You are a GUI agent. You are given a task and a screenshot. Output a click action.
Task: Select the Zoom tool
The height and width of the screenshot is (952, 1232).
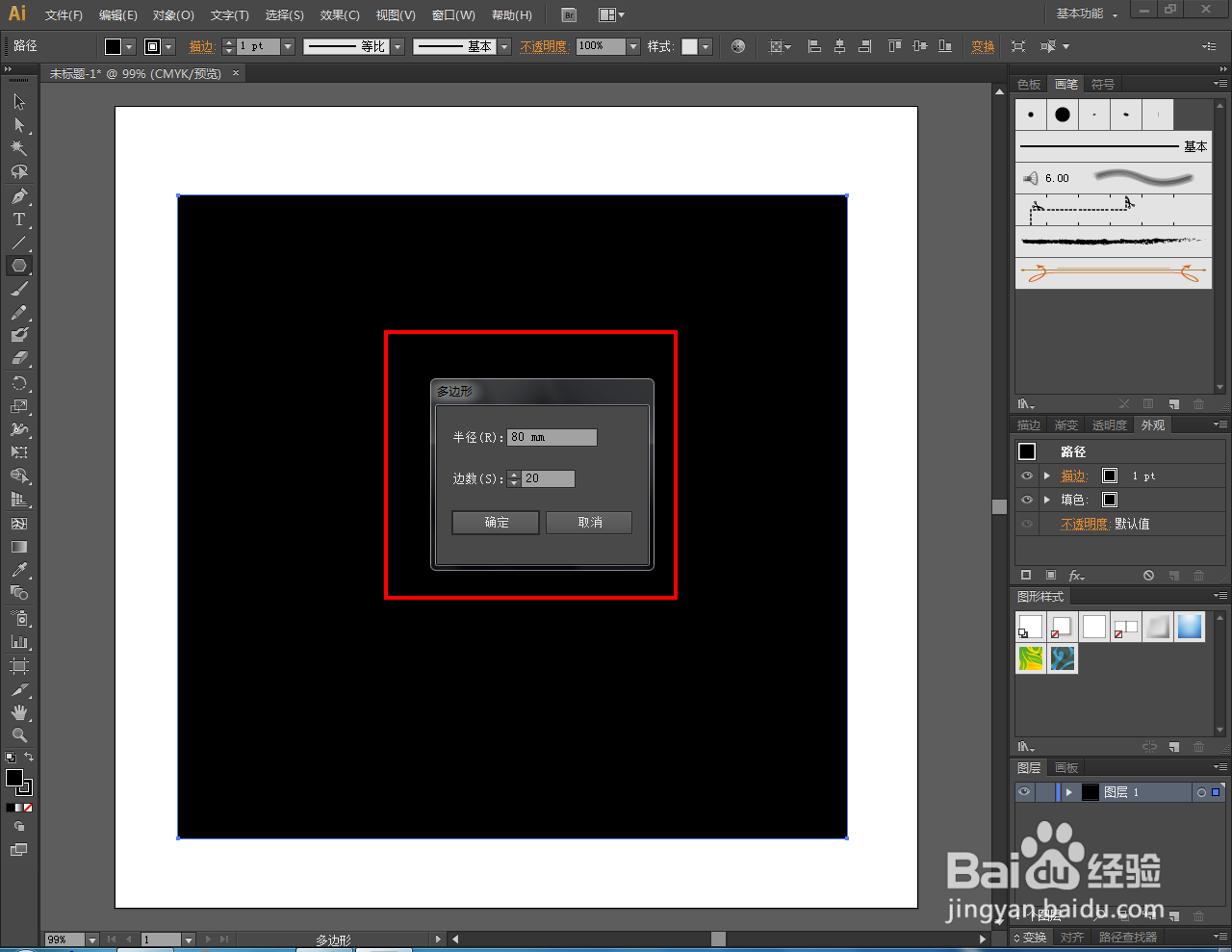pyautogui.click(x=19, y=735)
